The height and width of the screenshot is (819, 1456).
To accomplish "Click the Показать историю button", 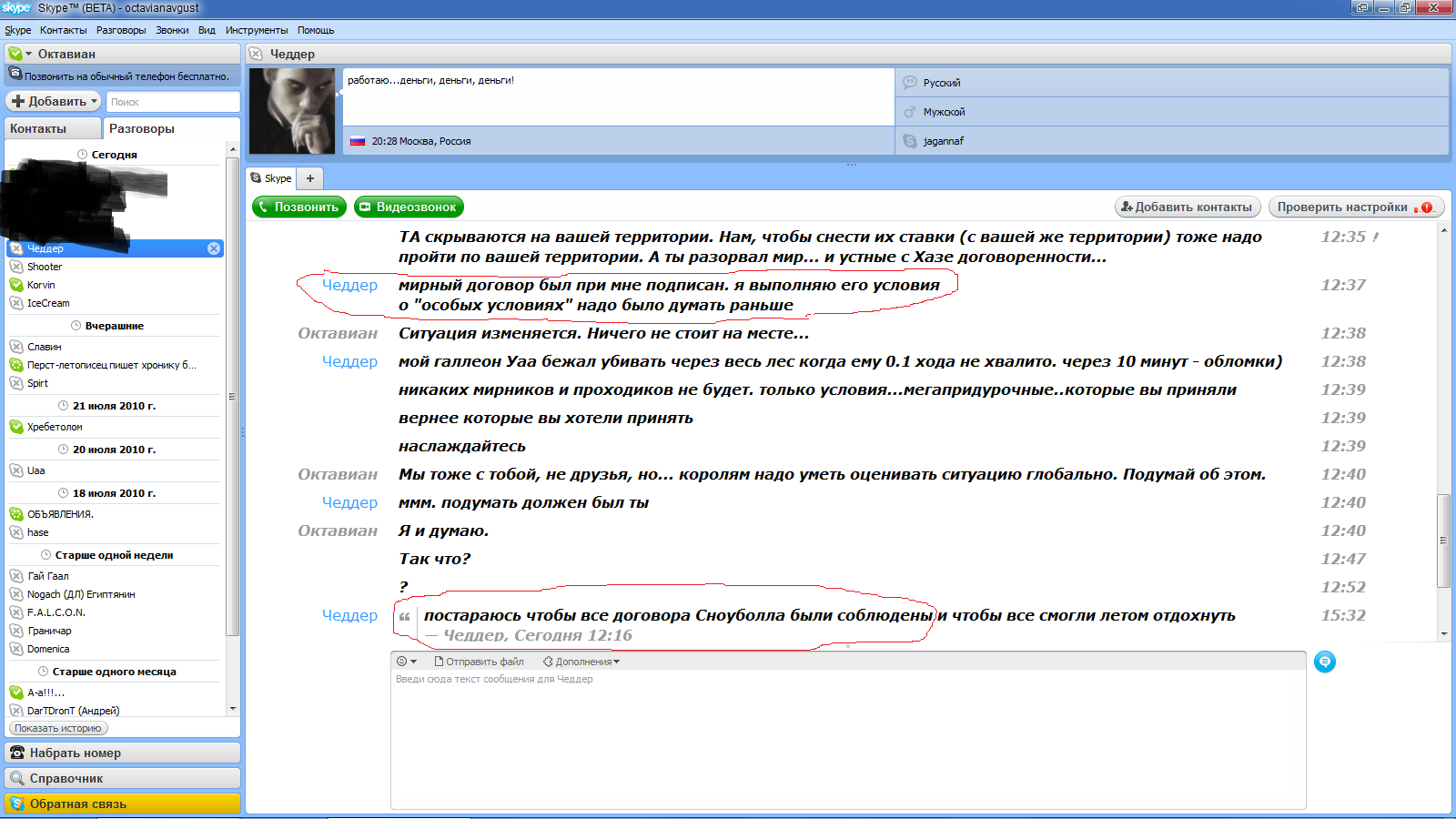I will click(x=58, y=728).
